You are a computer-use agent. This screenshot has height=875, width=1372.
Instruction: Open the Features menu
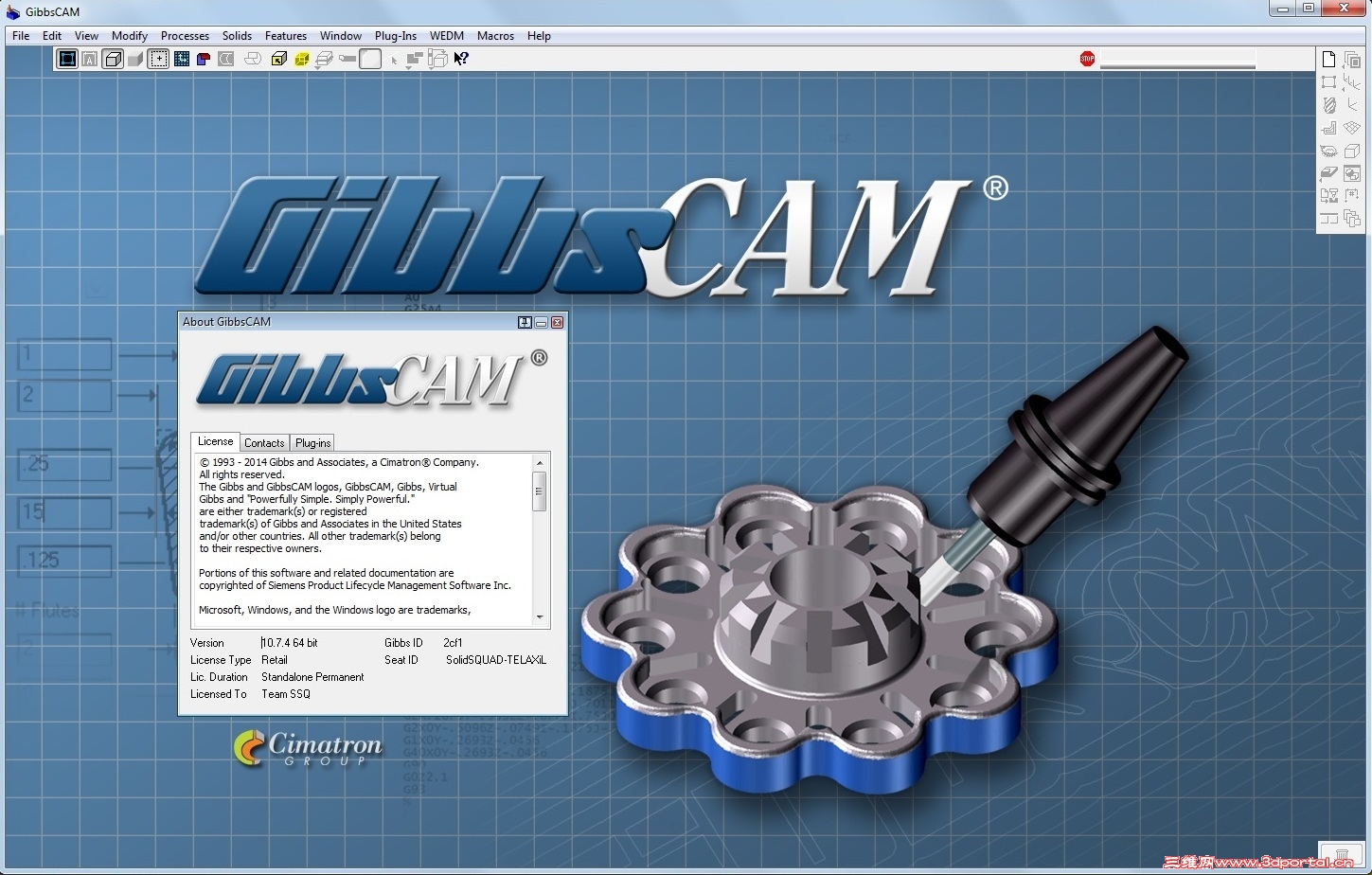click(286, 36)
